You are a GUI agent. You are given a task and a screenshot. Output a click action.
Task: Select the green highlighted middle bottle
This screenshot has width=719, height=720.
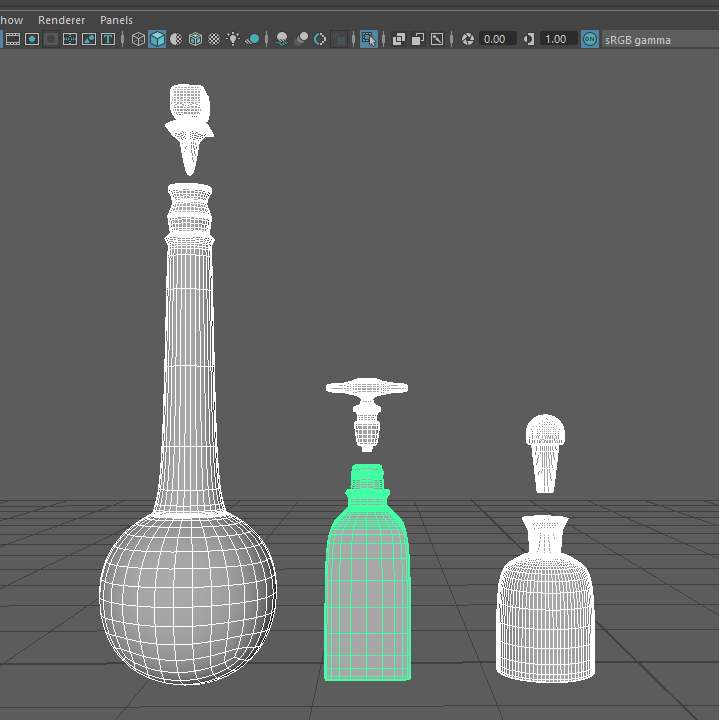pyautogui.click(x=367, y=590)
